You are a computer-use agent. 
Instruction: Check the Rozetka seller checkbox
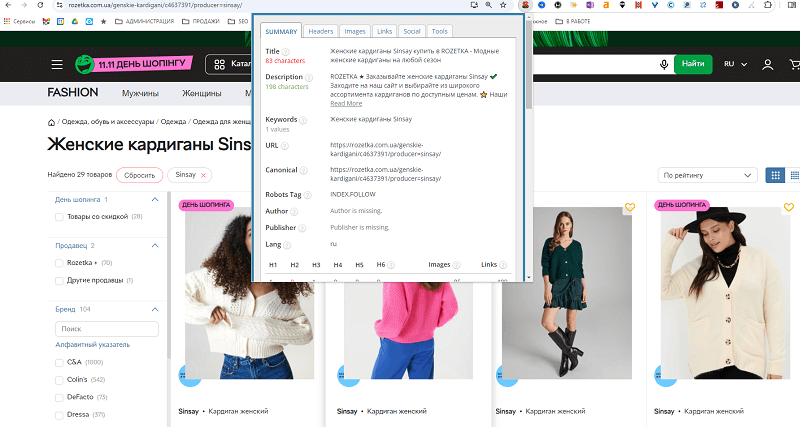[59, 263]
